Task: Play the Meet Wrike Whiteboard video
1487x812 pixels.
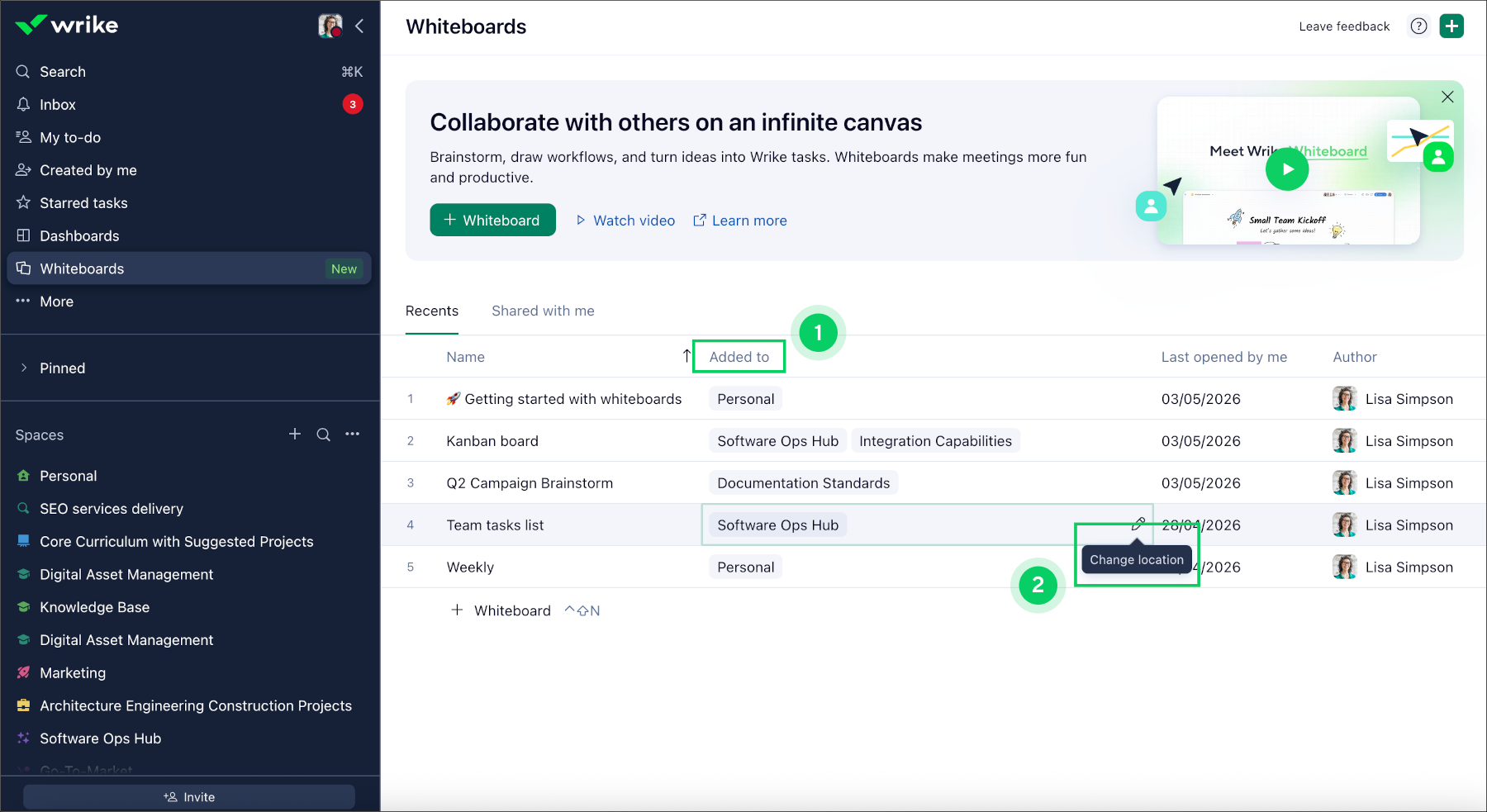Action: (x=1287, y=169)
